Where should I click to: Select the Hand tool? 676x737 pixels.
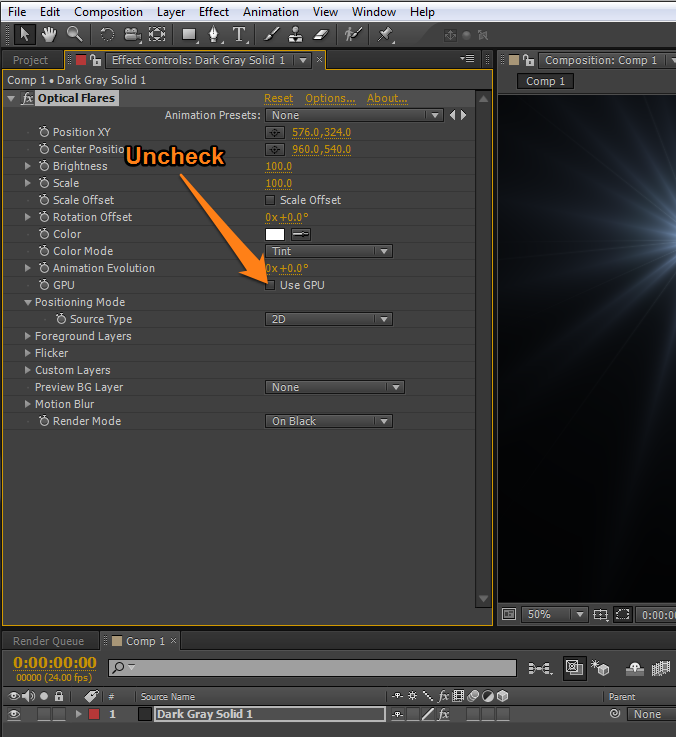coord(49,34)
